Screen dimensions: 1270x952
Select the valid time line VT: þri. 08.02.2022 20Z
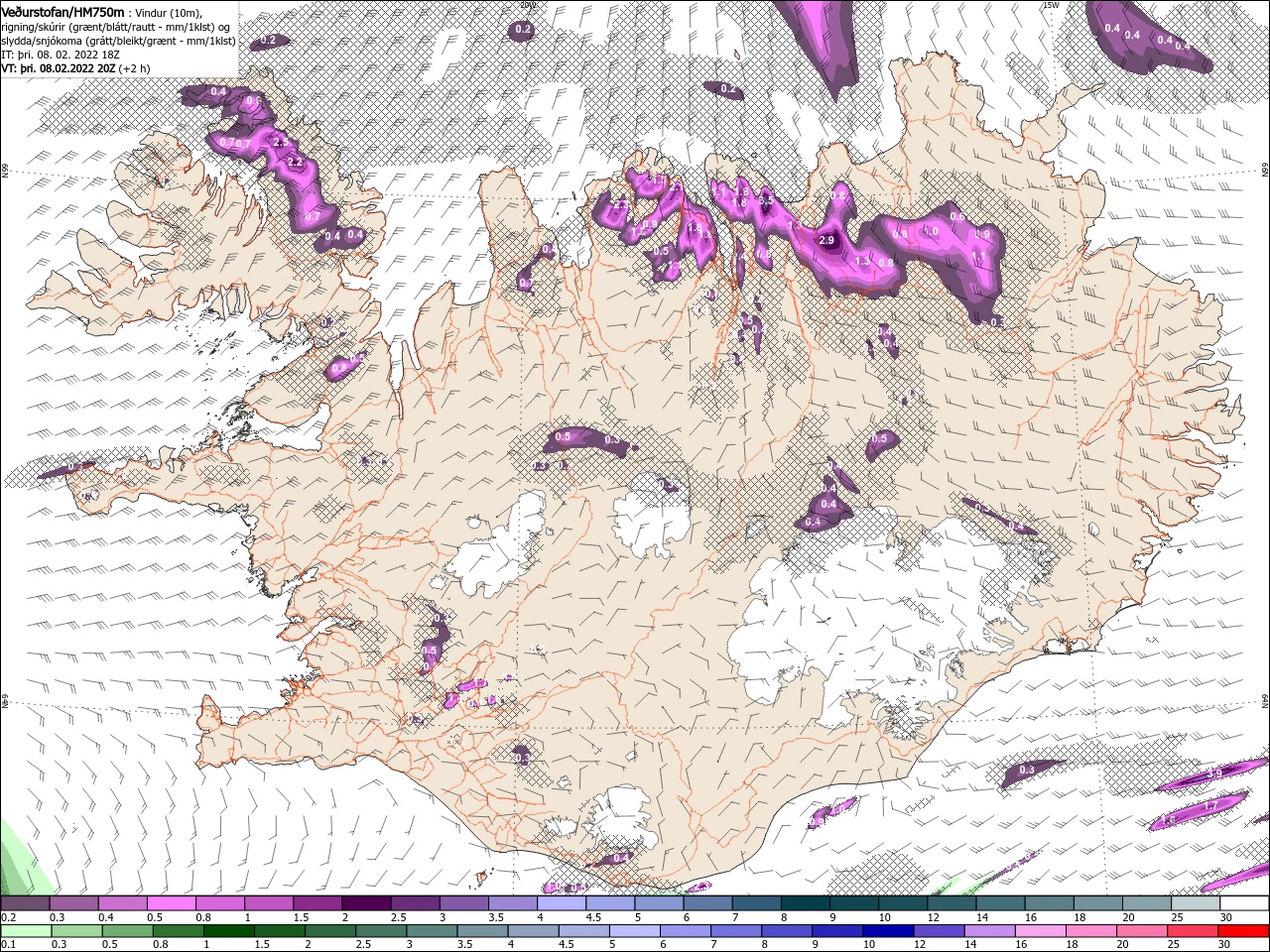(x=76, y=68)
